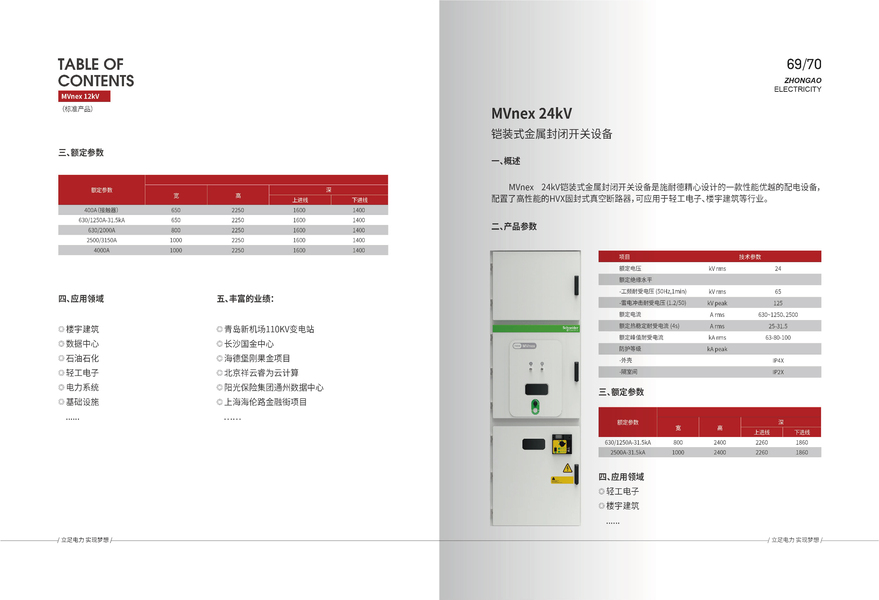The height and width of the screenshot is (600, 879).
Task: Click '楼宇建筑' in the right page list
Action: 622,506
